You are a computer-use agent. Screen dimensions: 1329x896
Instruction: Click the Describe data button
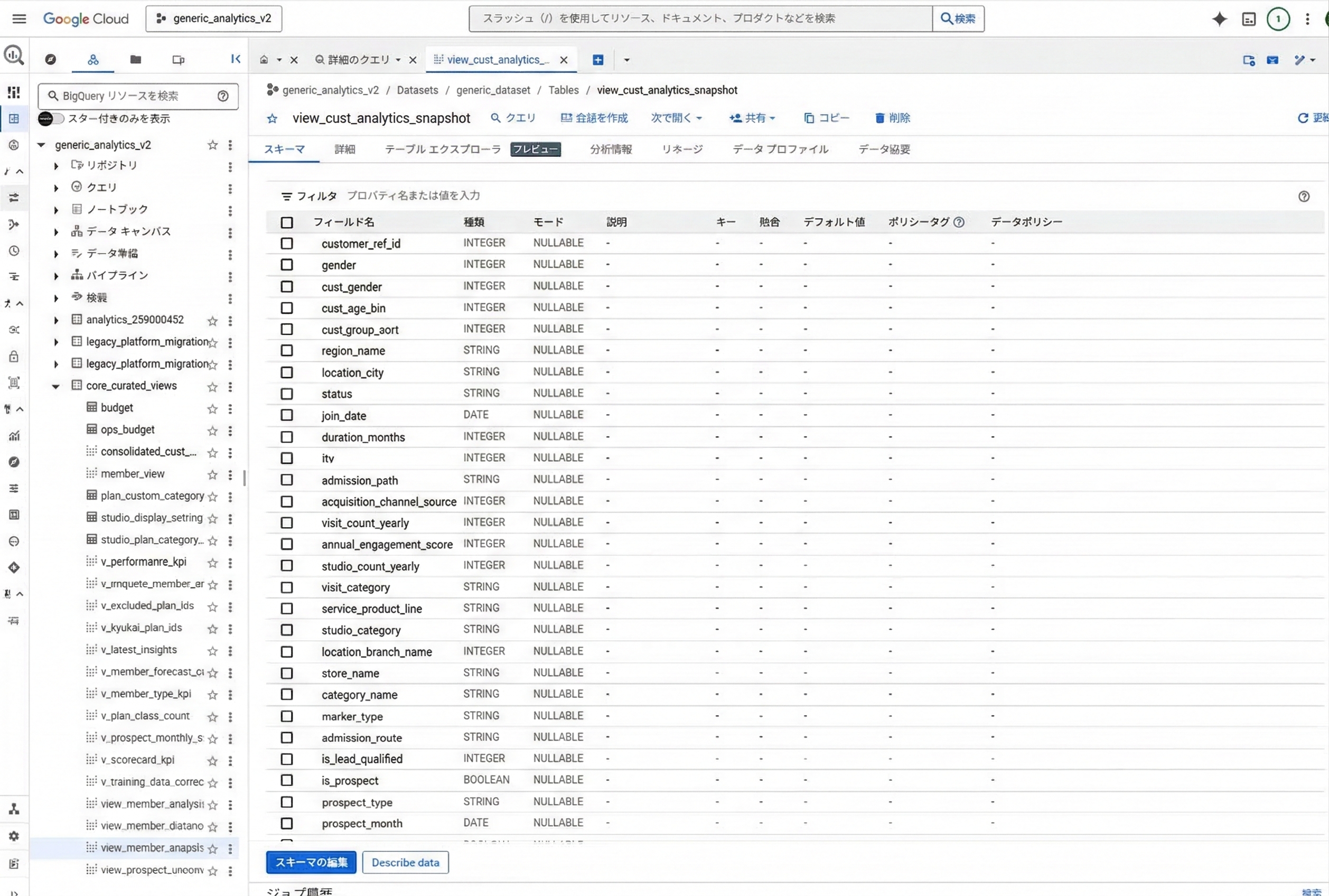tap(406, 862)
